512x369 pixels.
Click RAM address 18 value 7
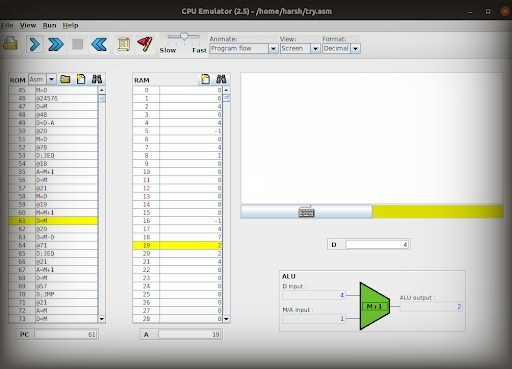tap(191, 237)
